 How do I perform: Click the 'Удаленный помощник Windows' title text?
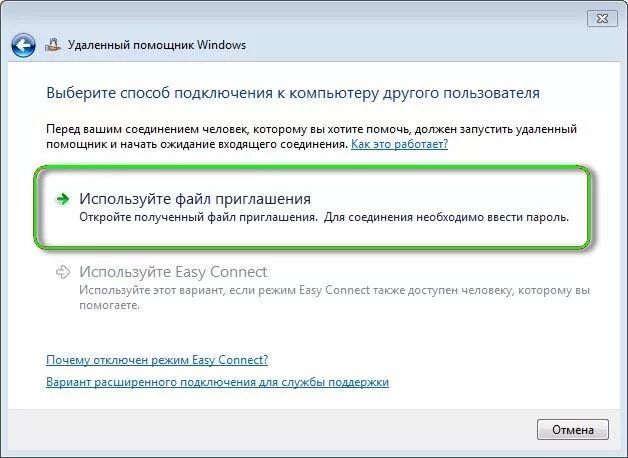click(157, 45)
